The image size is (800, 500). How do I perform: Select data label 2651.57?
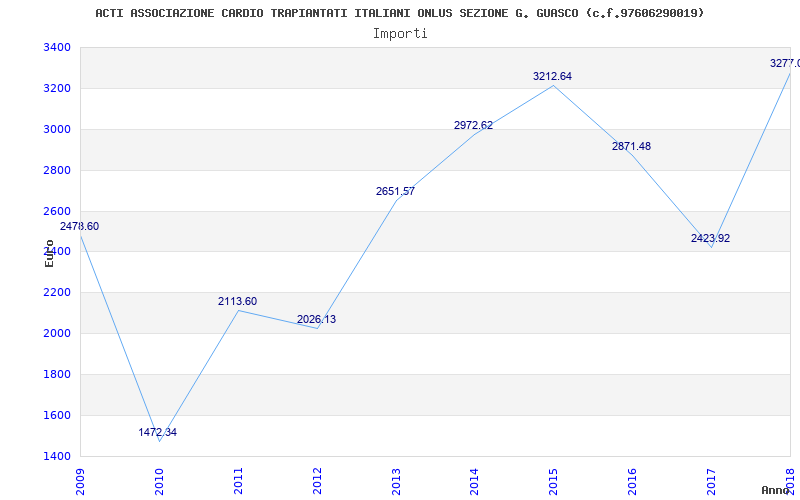coord(395,191)
